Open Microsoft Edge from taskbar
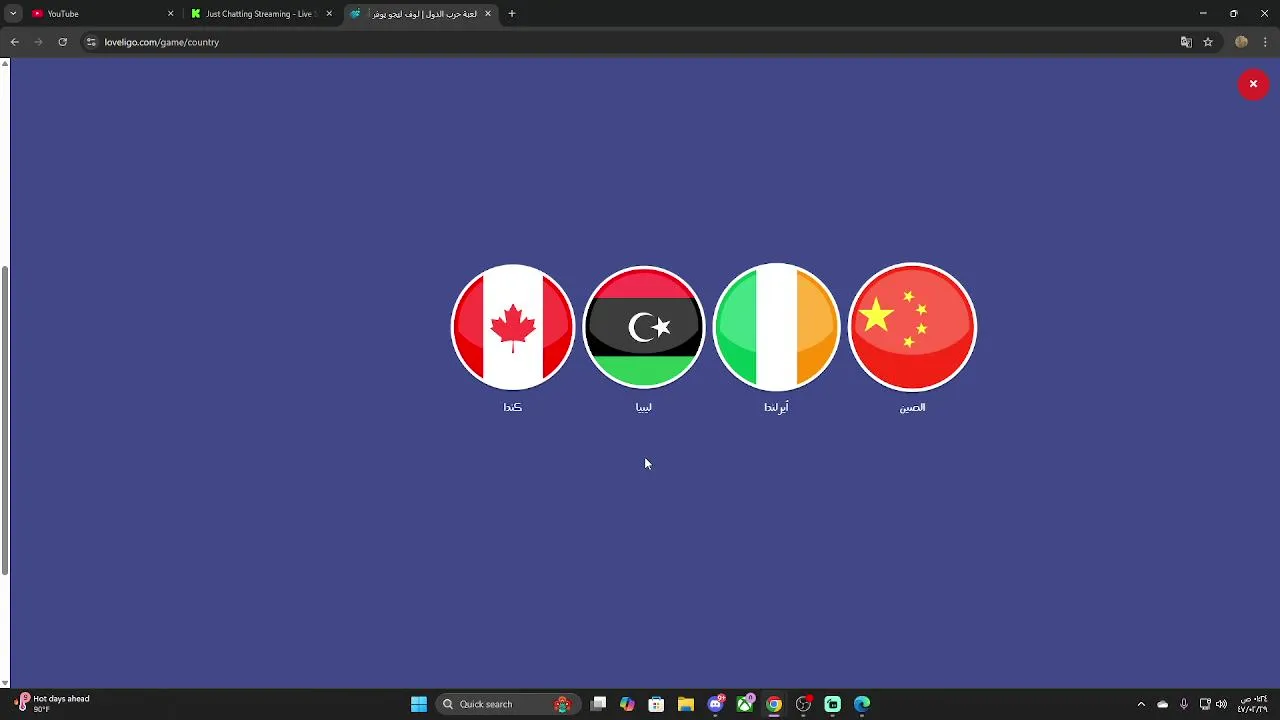The image size is (1280, 720). pos(862,704)
